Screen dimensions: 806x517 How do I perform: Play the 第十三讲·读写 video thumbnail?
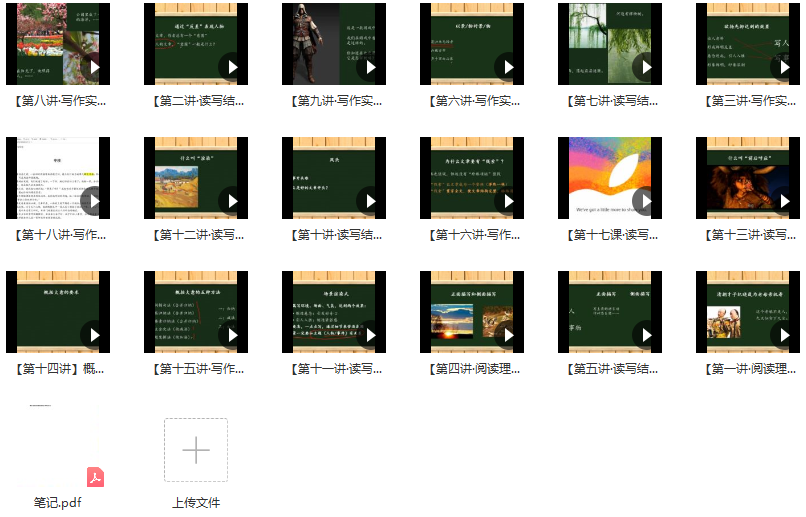pos(748,178)
